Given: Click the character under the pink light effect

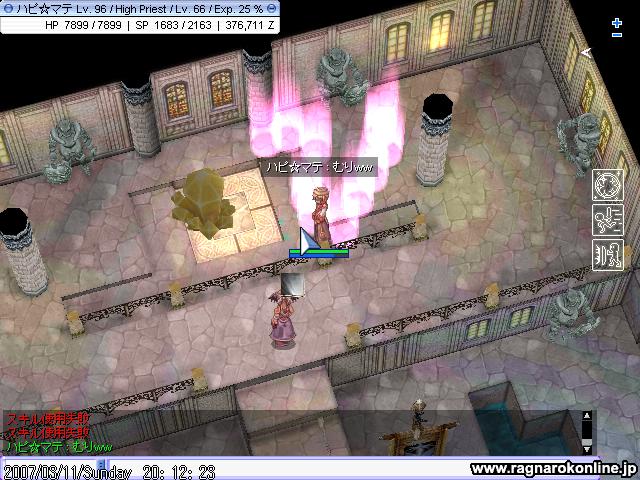Looking at the screenshot, I should pos(321,216).
